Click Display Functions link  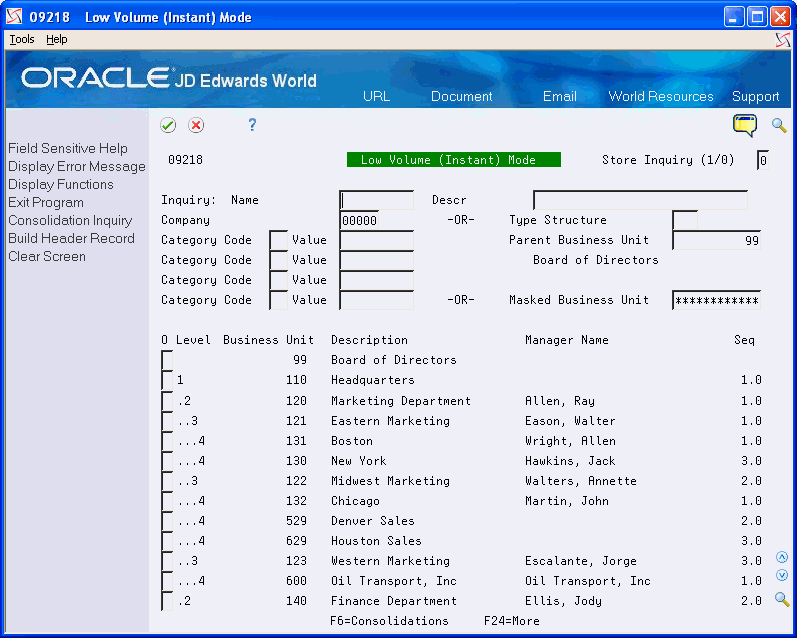pos(60,185)
